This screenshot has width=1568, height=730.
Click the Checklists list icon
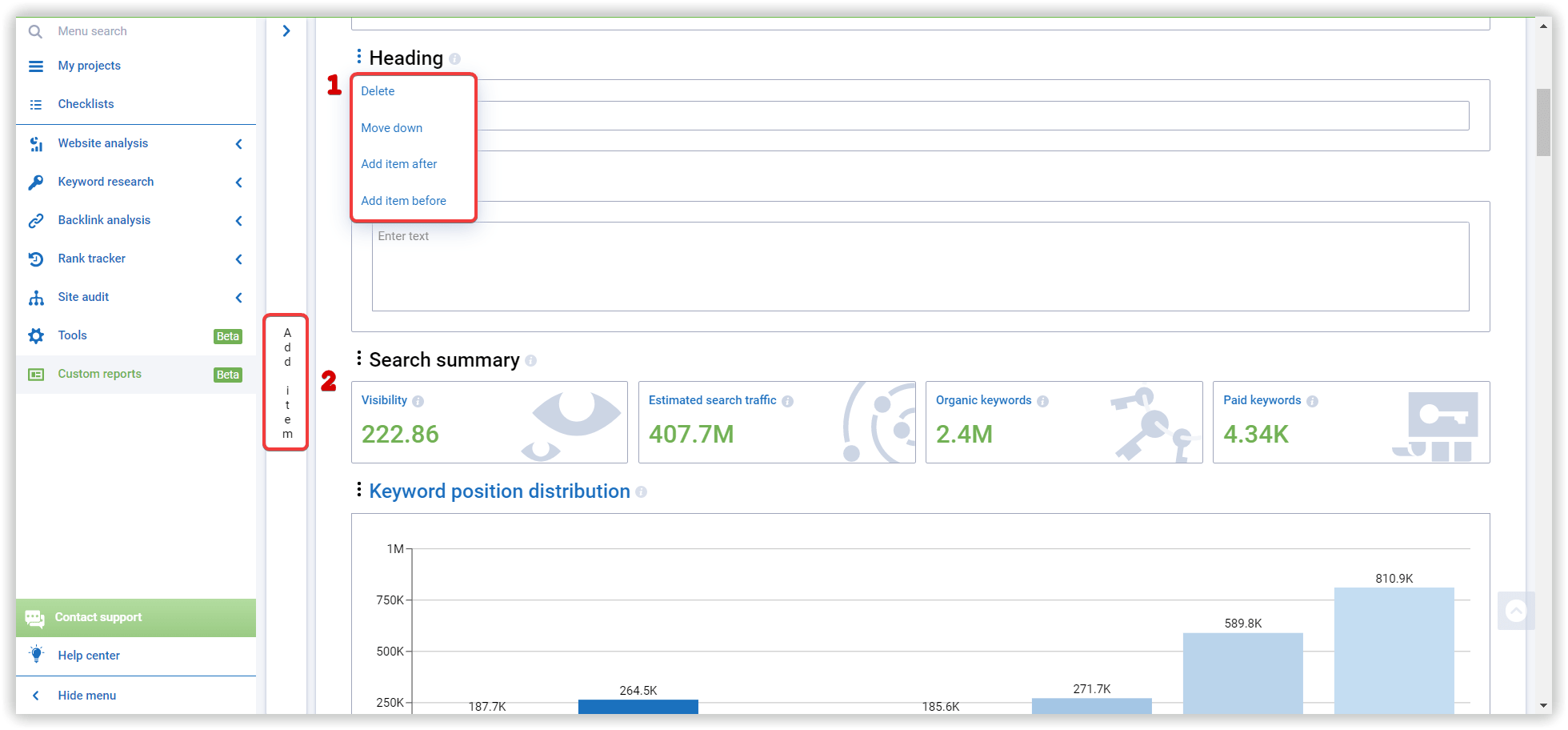pyautogui.click(x=36, y=105)
